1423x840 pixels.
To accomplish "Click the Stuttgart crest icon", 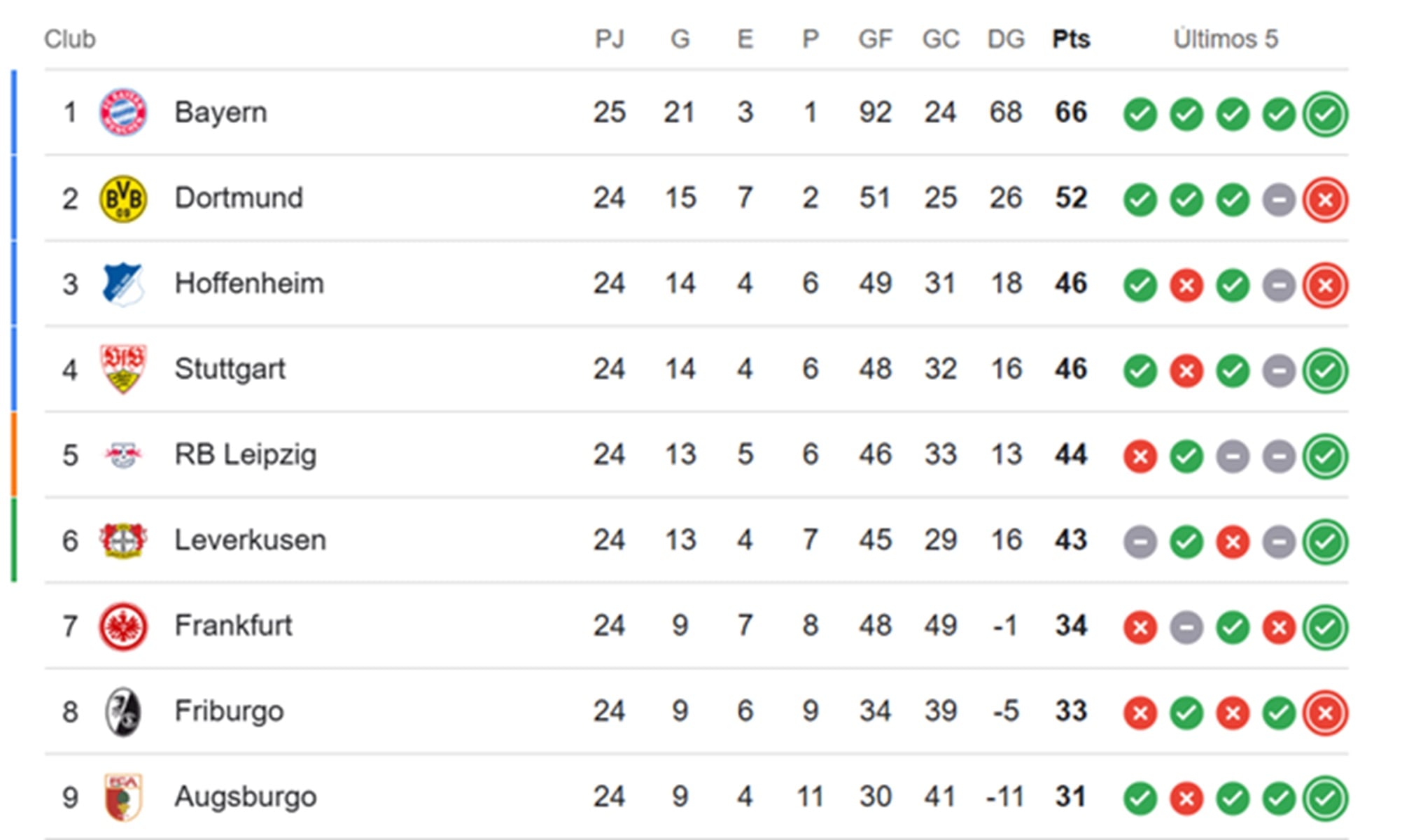I will click(123, 369).
